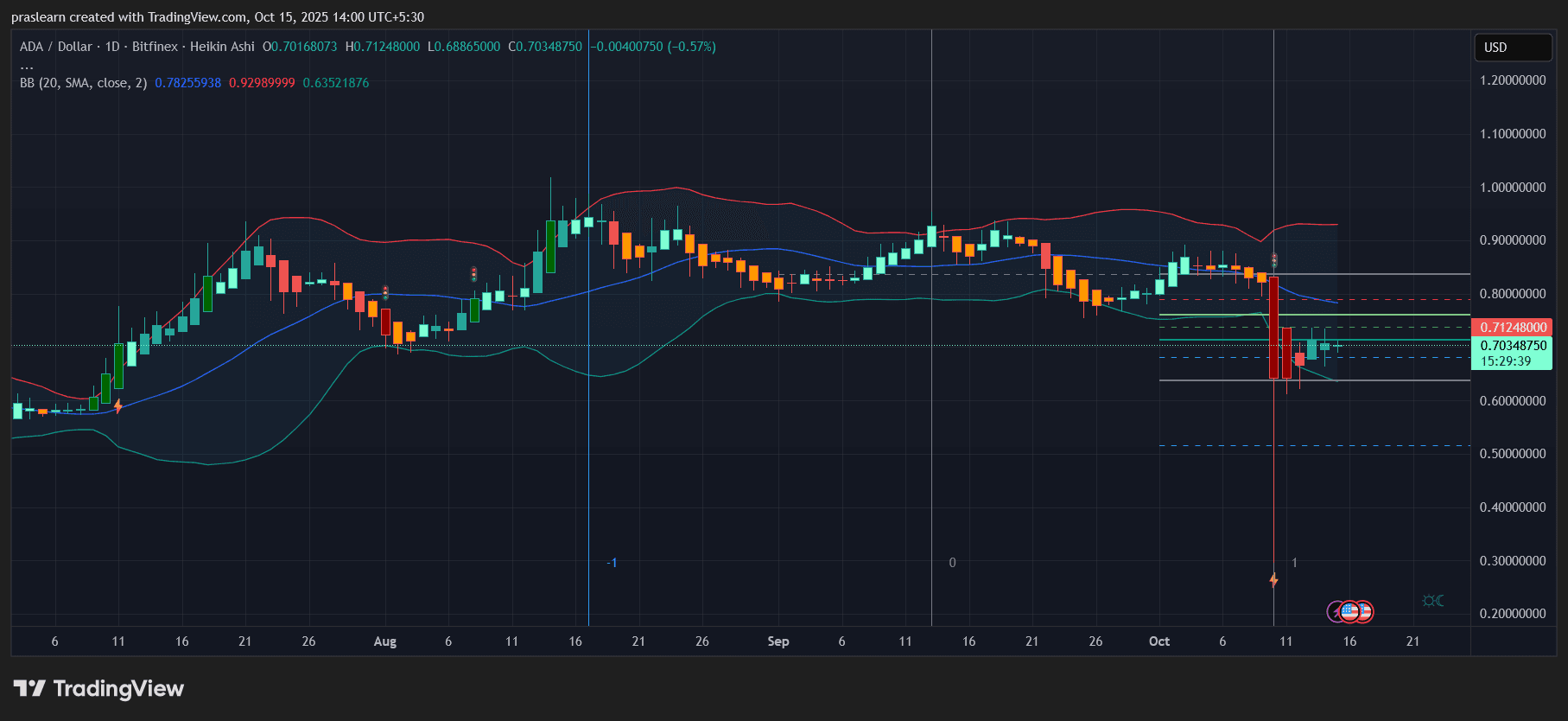Open the traffic light icon above October 10 candle
This screenshot has height=721, width=1568.
click(1273, 260)
